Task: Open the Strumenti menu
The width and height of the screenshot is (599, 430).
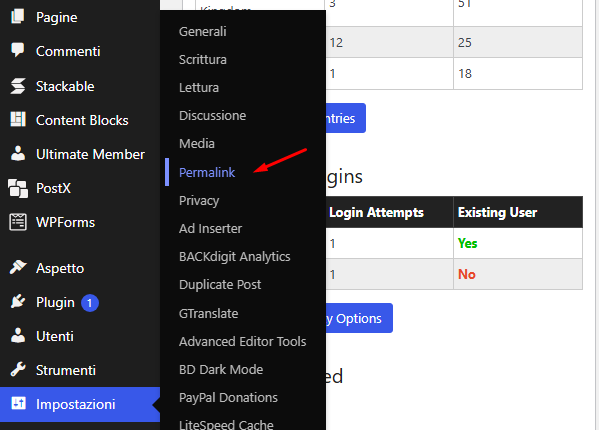Action: (66, 370)
